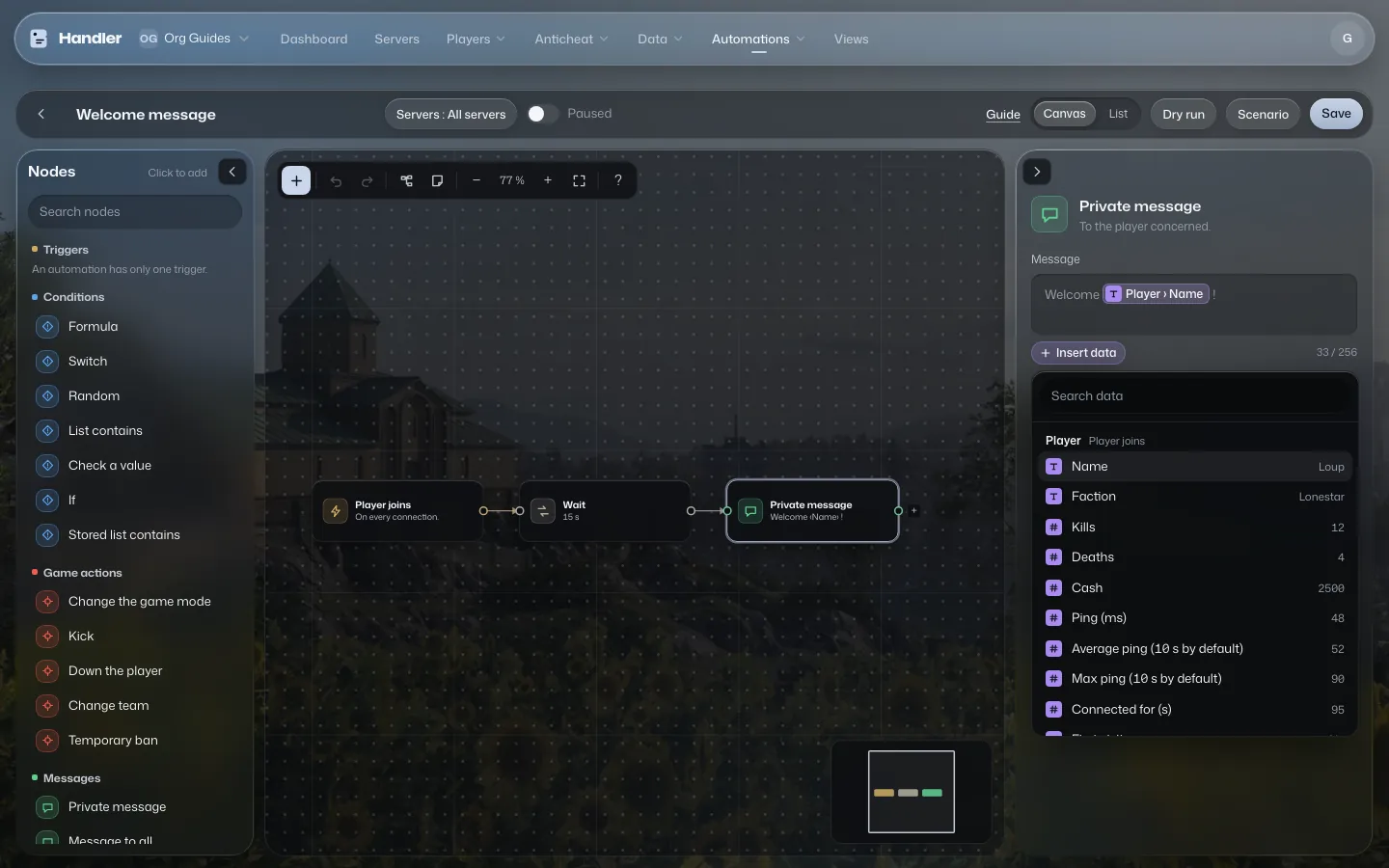Switch to Canvas view
This screenshot has width=1389, height=868.
(1064, 114)
